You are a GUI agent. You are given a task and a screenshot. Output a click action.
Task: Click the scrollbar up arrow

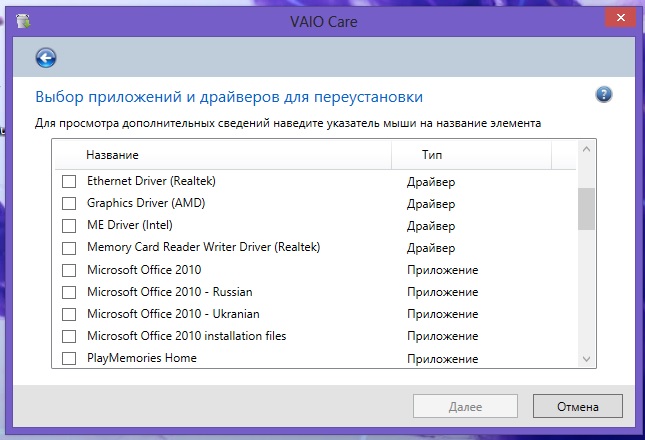[x=587, y=149]
